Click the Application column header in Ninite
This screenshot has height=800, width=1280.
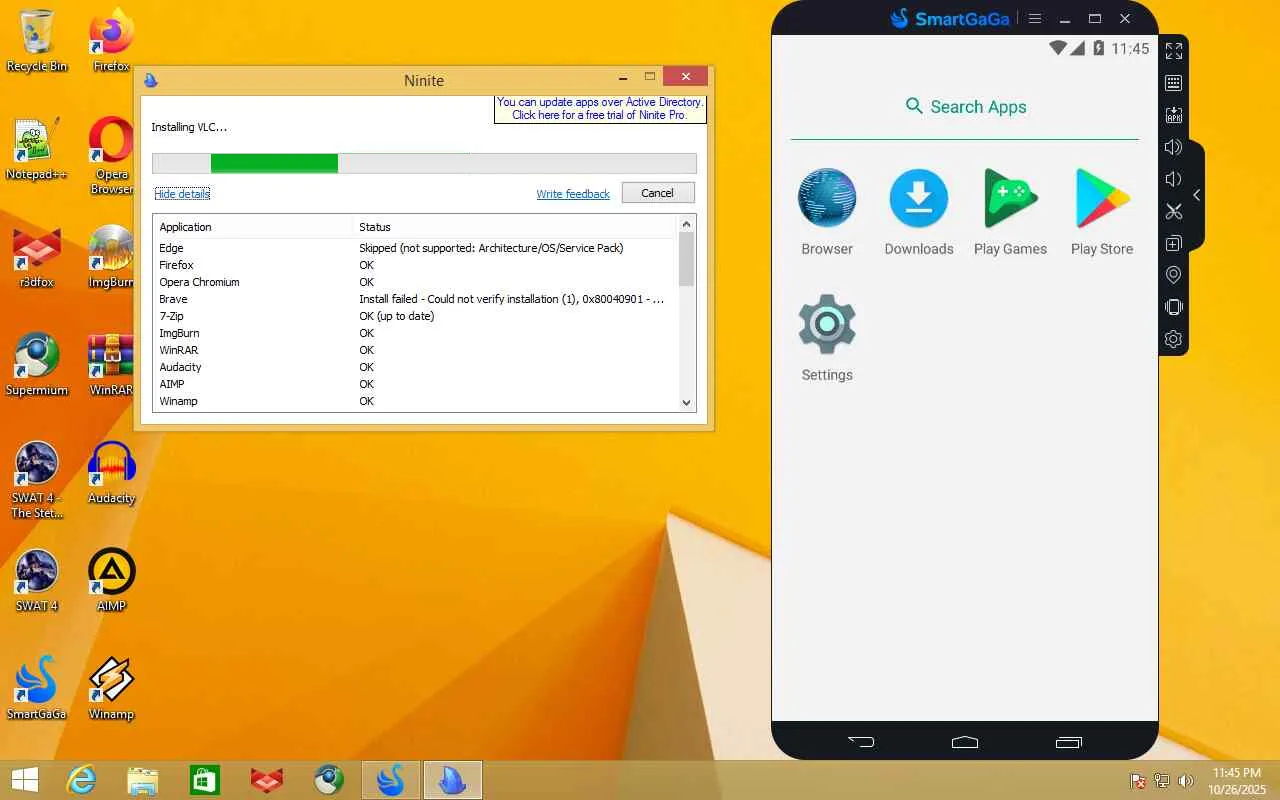pos(253,227)
